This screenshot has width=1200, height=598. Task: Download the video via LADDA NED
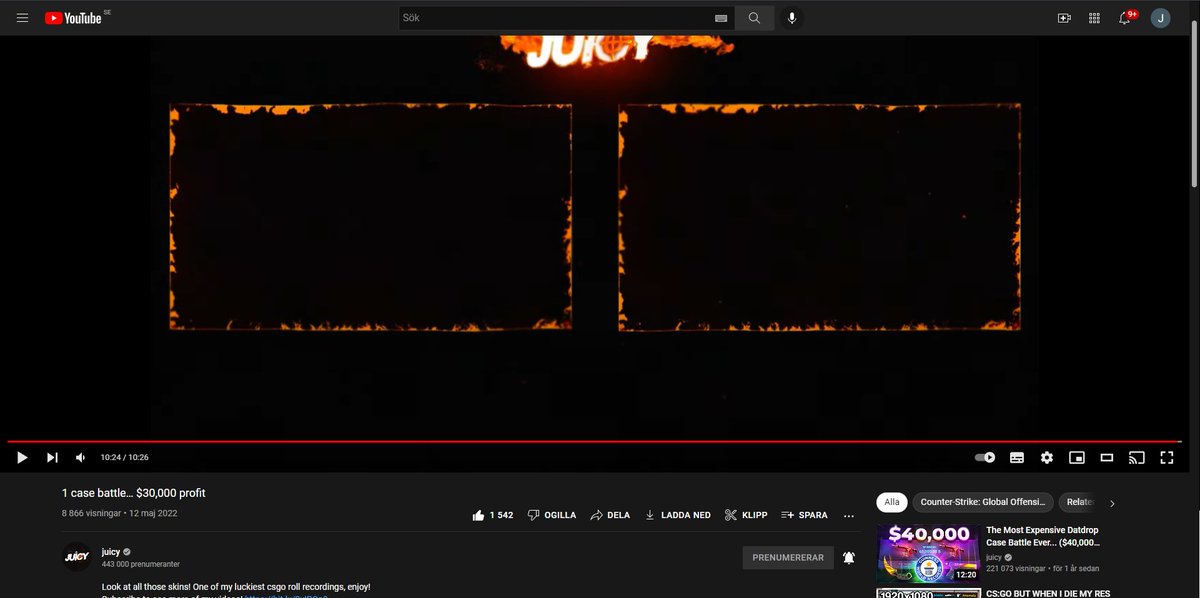677,515
